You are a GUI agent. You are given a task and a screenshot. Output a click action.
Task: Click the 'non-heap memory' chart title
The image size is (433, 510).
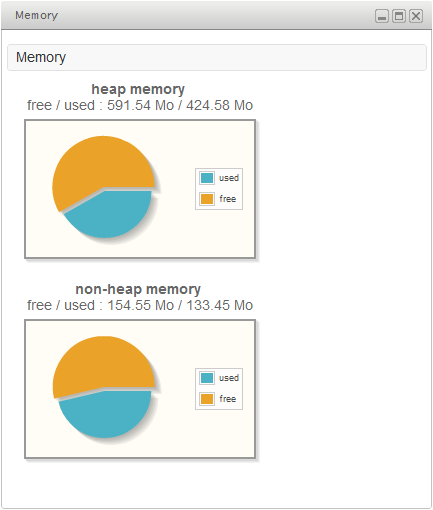tap(138, 289)
